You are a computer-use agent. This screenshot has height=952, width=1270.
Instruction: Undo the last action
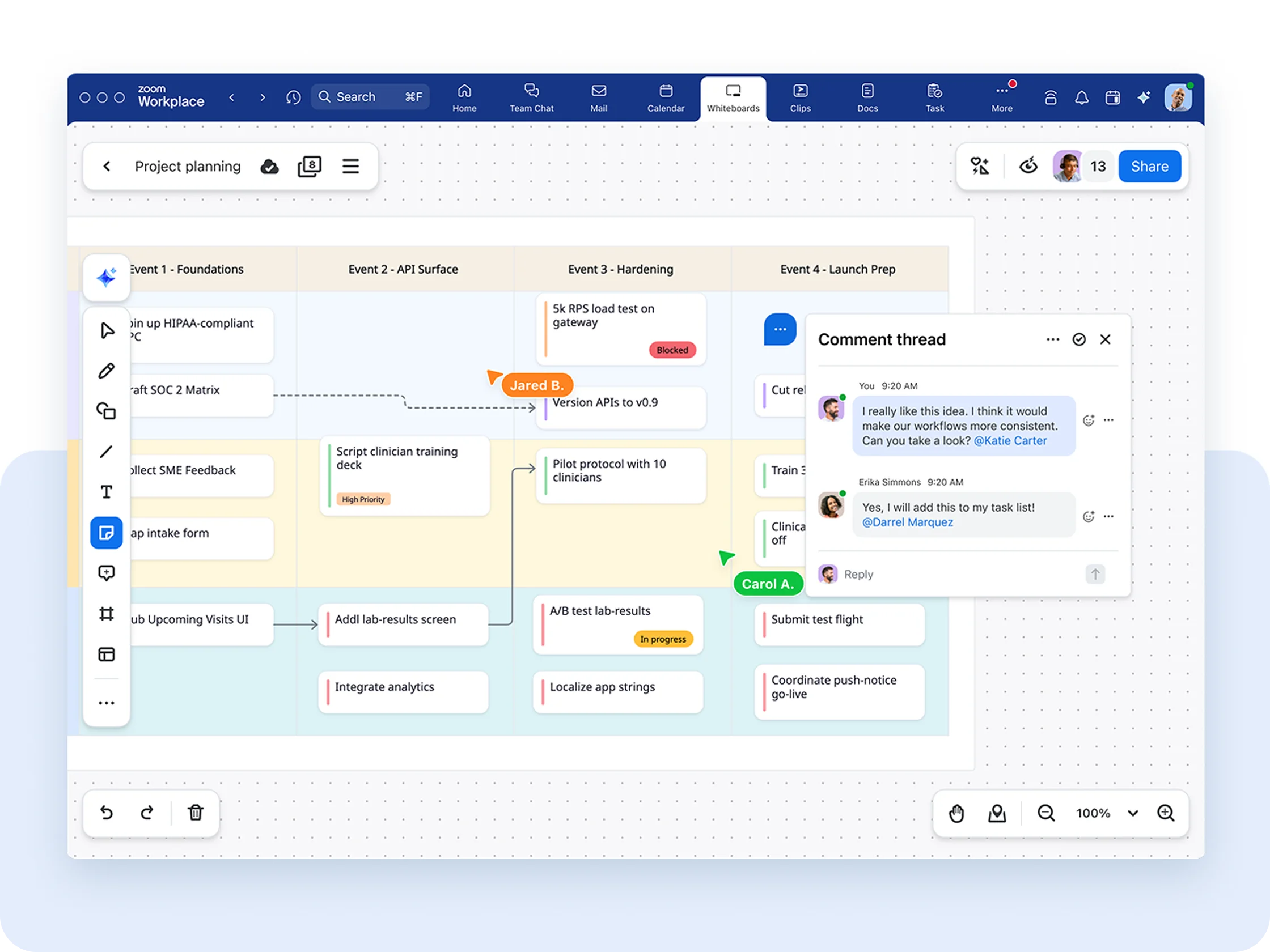[106, 813]
